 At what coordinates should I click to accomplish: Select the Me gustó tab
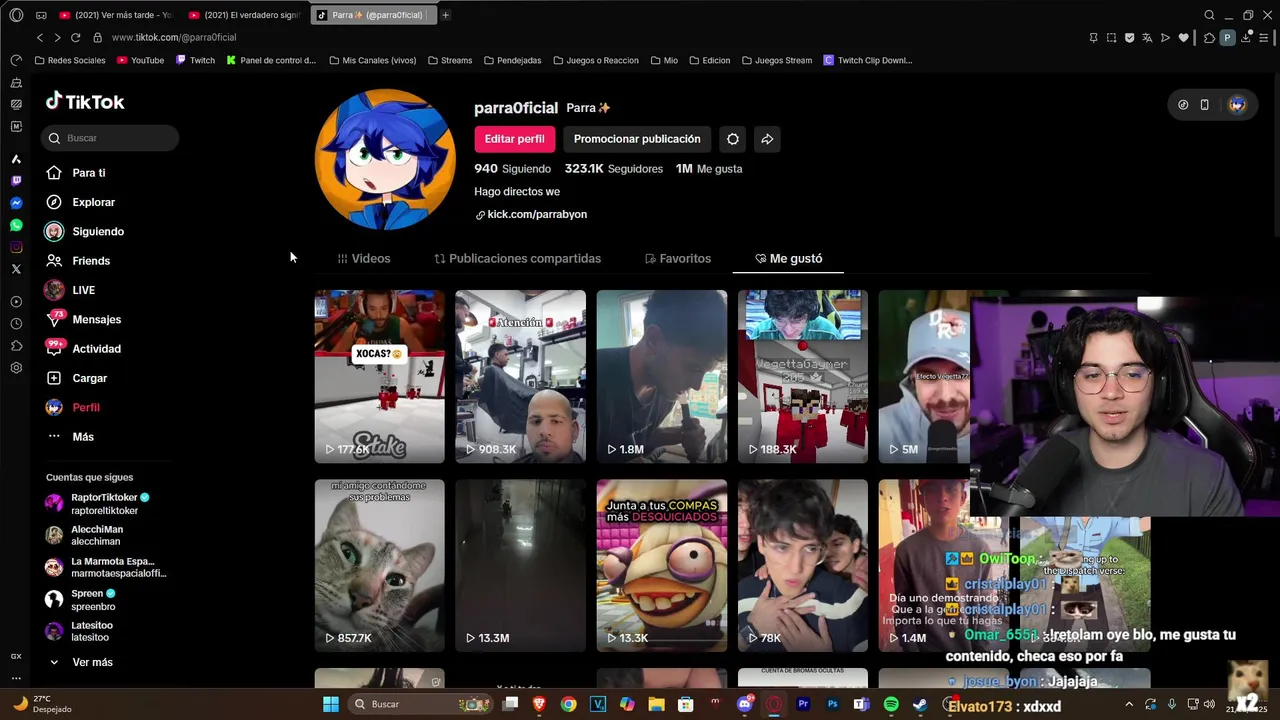tap(788, 258)
